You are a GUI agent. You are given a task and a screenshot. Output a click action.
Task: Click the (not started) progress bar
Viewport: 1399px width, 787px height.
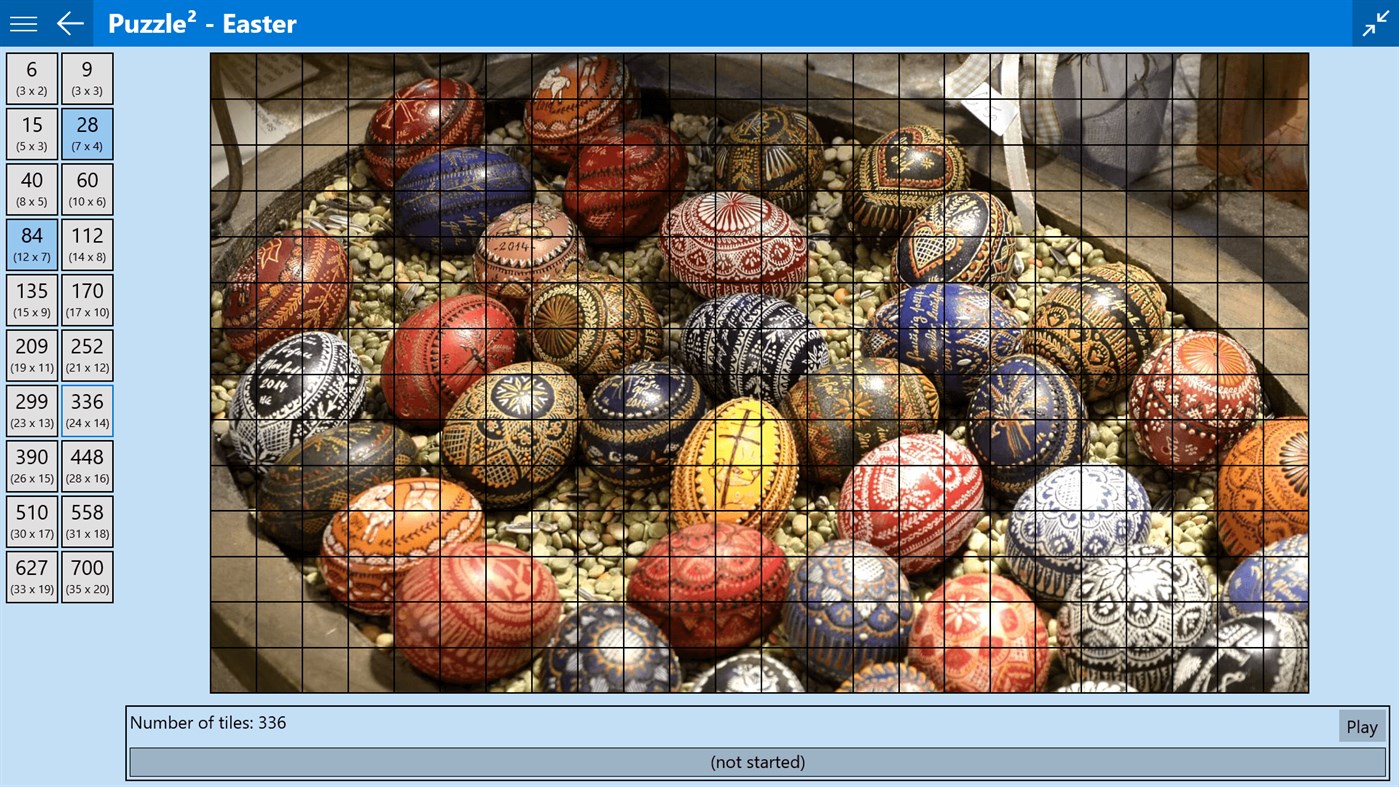(757, 761)
